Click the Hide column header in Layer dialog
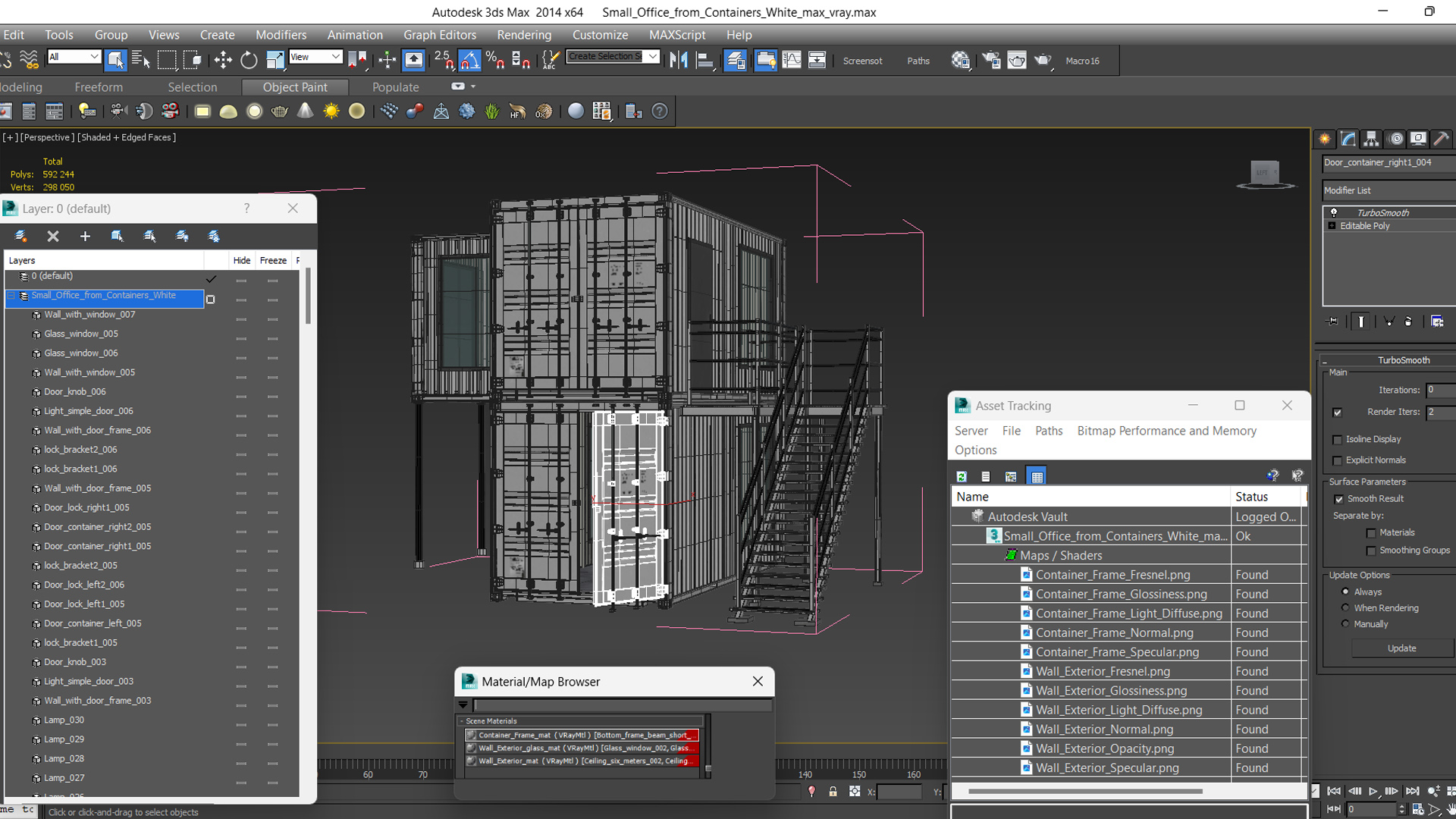This screenshot has height=819, width=1456. point(242,260)
